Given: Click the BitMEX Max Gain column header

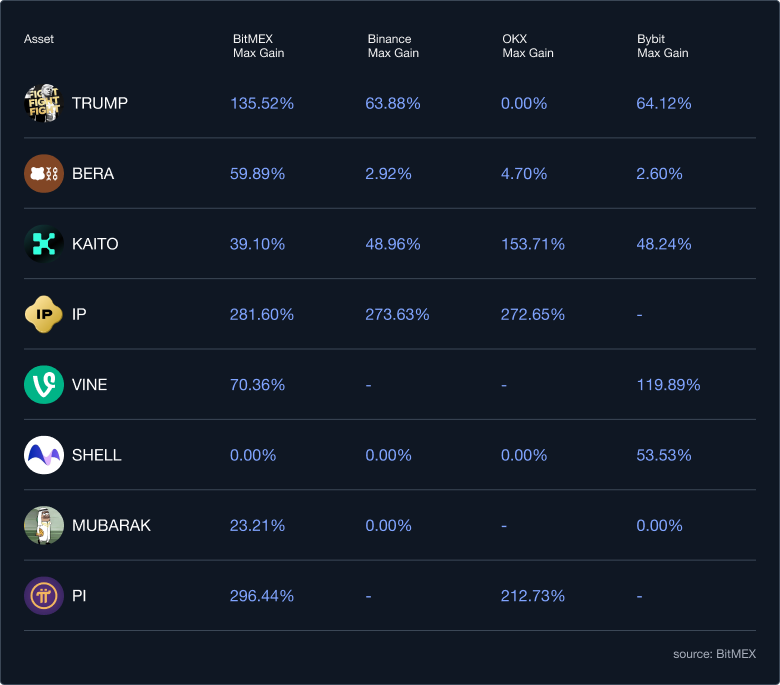Looking at the screenshot, I should tap(258, 46).
